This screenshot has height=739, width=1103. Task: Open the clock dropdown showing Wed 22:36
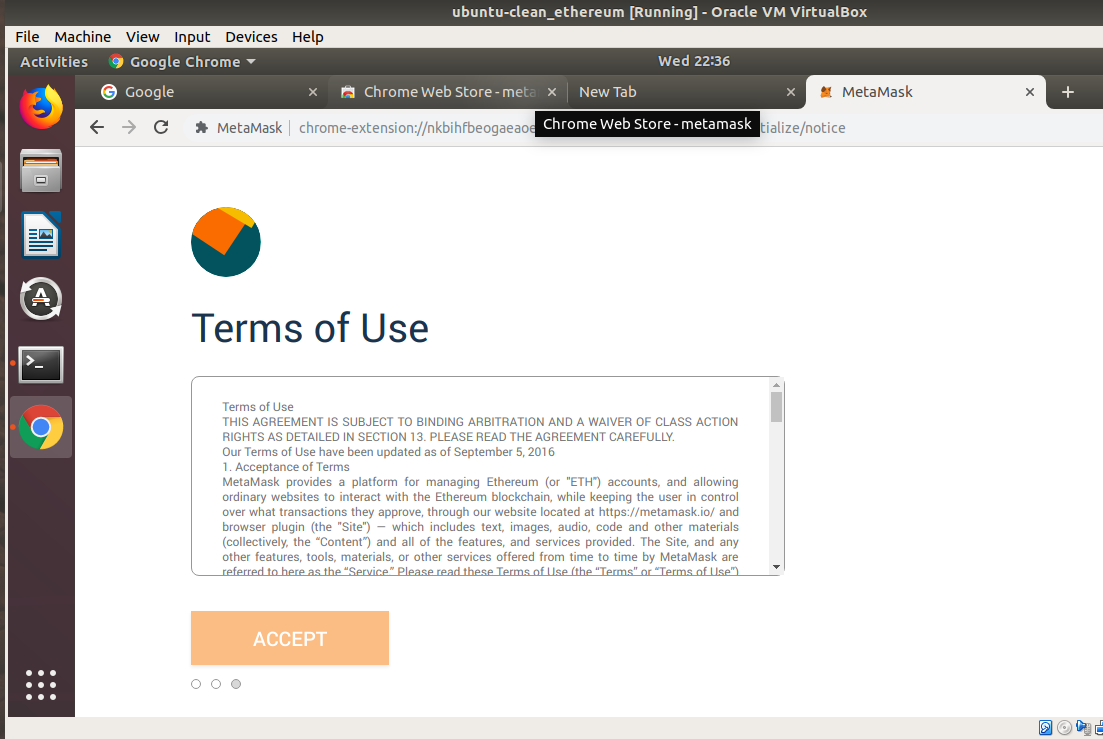tap(694, 60)
